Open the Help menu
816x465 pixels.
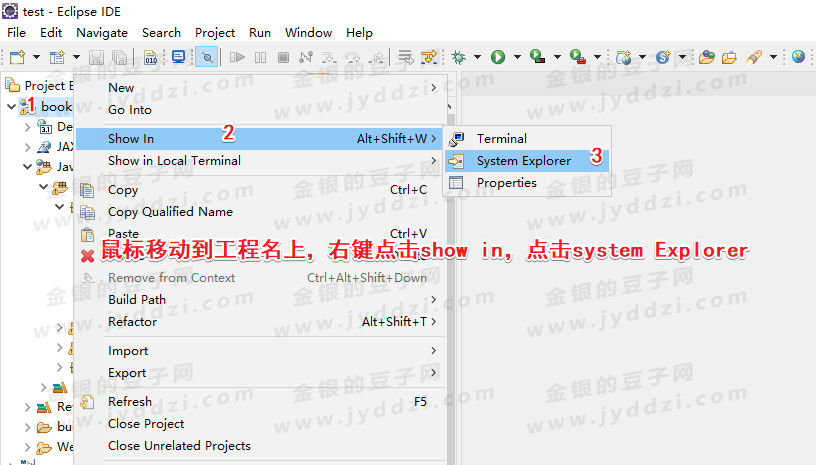[x=360, y=32]
